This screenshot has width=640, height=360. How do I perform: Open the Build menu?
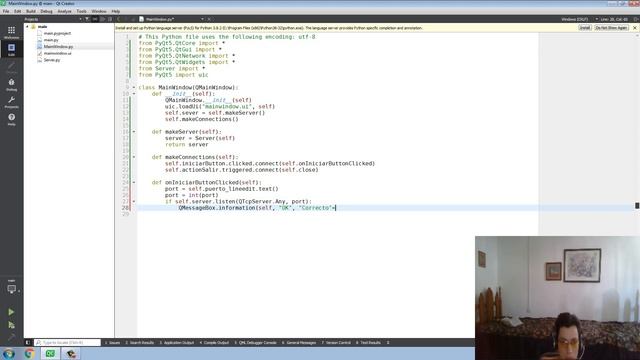tap(31, 11)
